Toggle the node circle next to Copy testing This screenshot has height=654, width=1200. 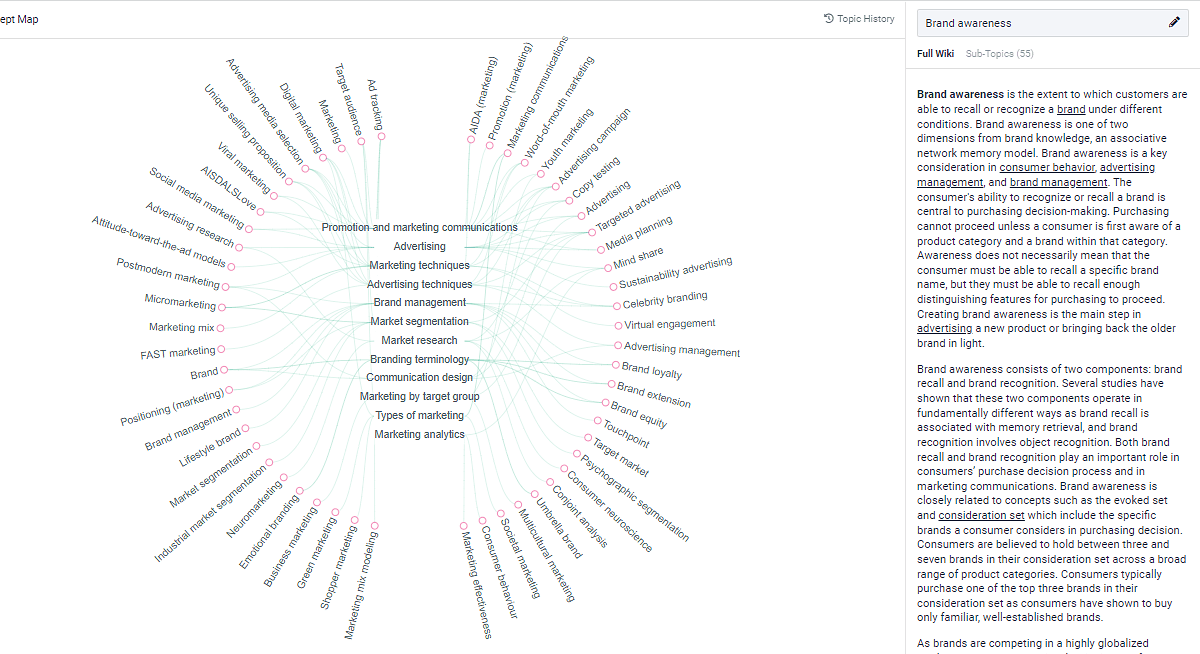point(568,200)
